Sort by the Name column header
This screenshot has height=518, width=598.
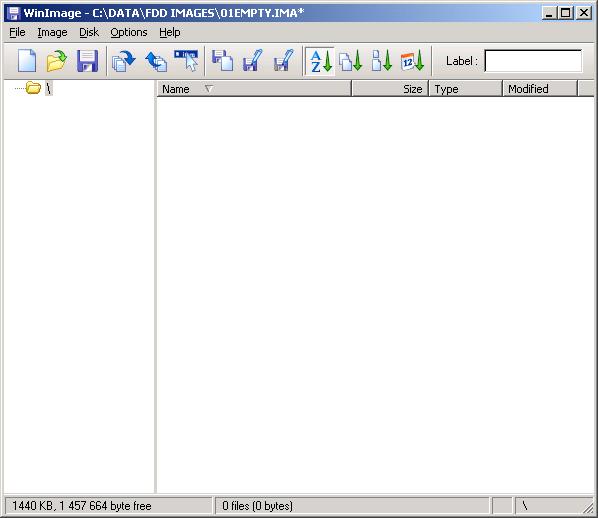coord(254,89)
